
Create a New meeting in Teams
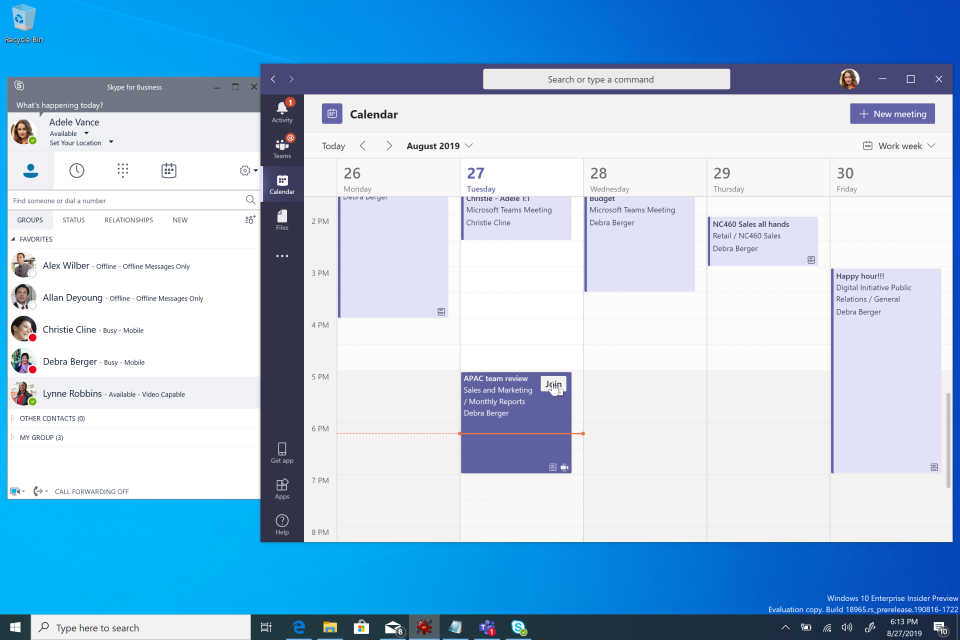[x=891, y=113]
